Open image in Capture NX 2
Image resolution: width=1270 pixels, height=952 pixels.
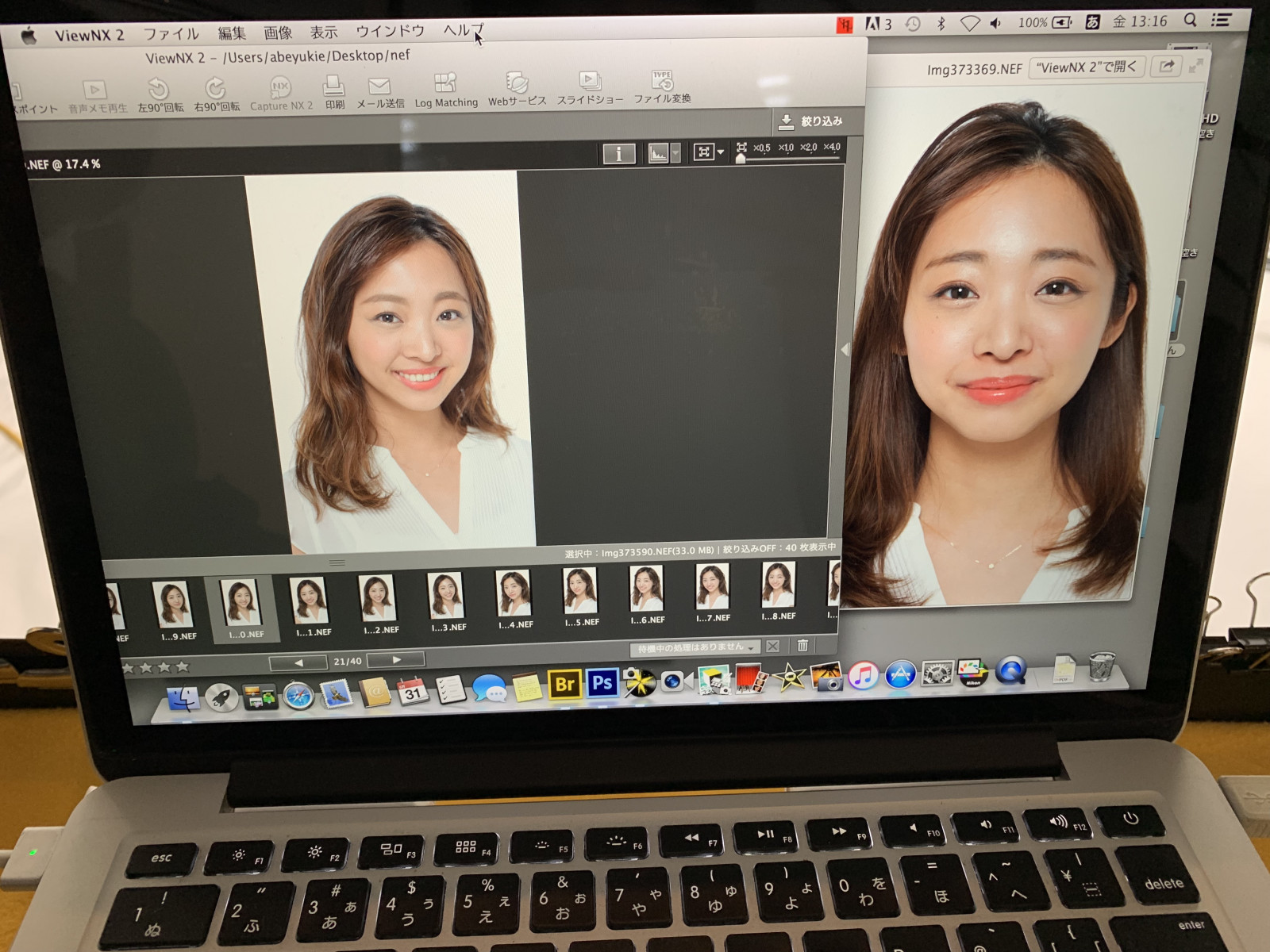pyautogui.click(x=280, y=86)
